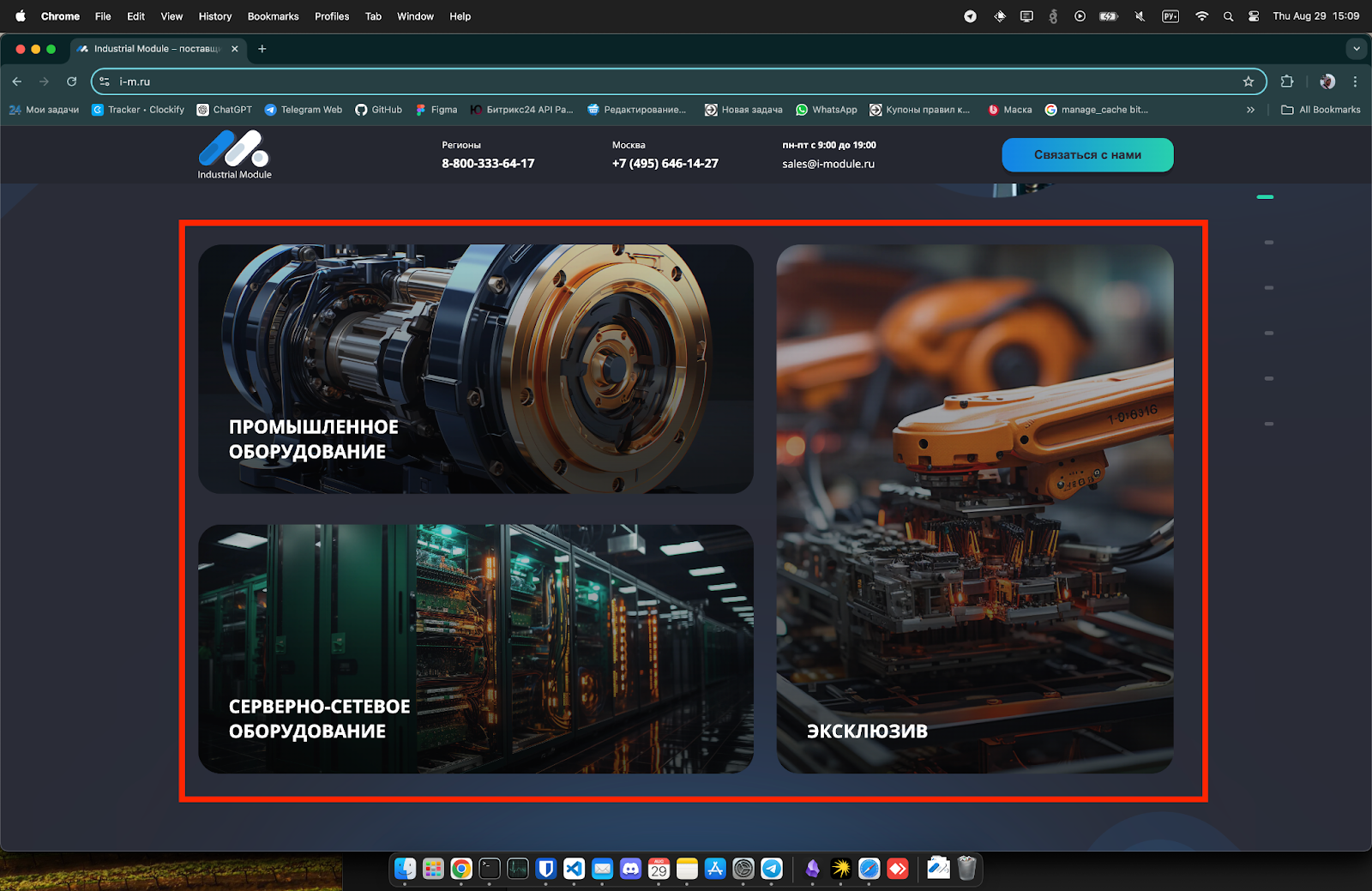Image resolution: width=1372 pixels, height=891 pixels.
Task: Open the View menu
Action: 171,16
